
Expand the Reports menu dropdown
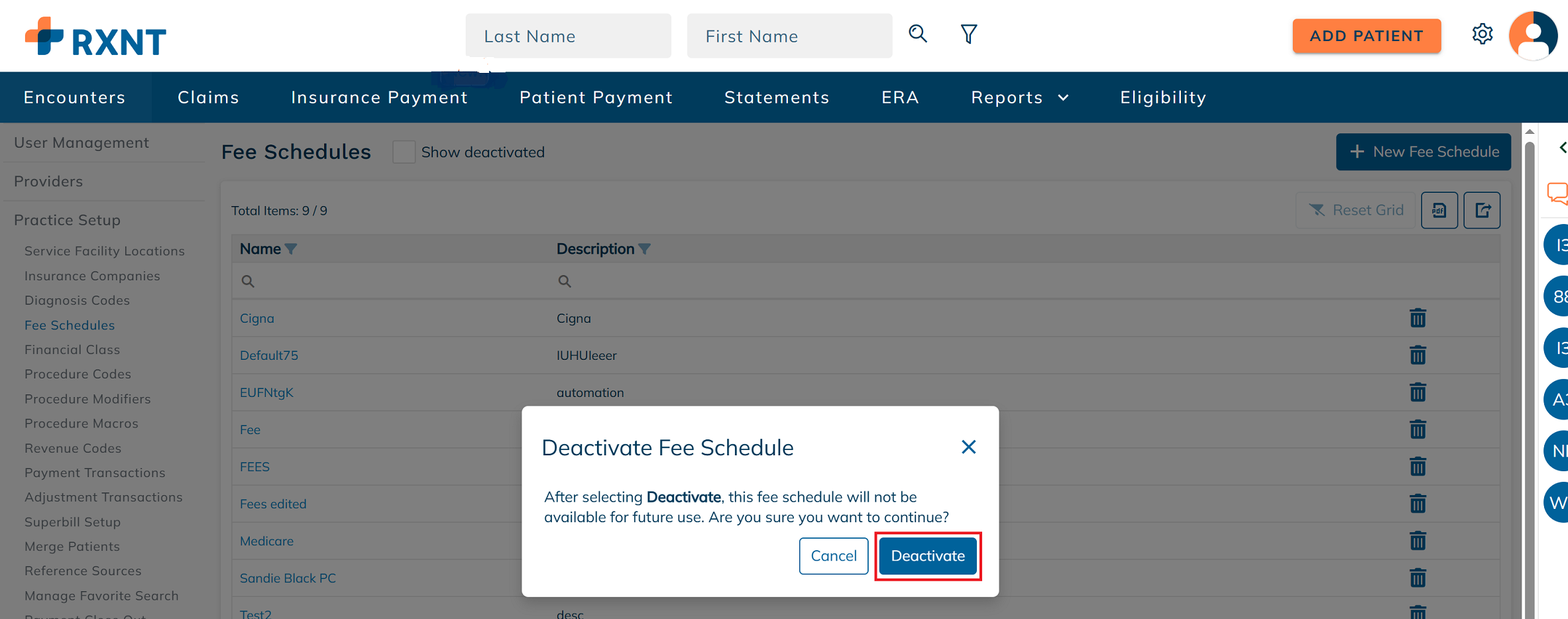click(x=1020, y=97)
